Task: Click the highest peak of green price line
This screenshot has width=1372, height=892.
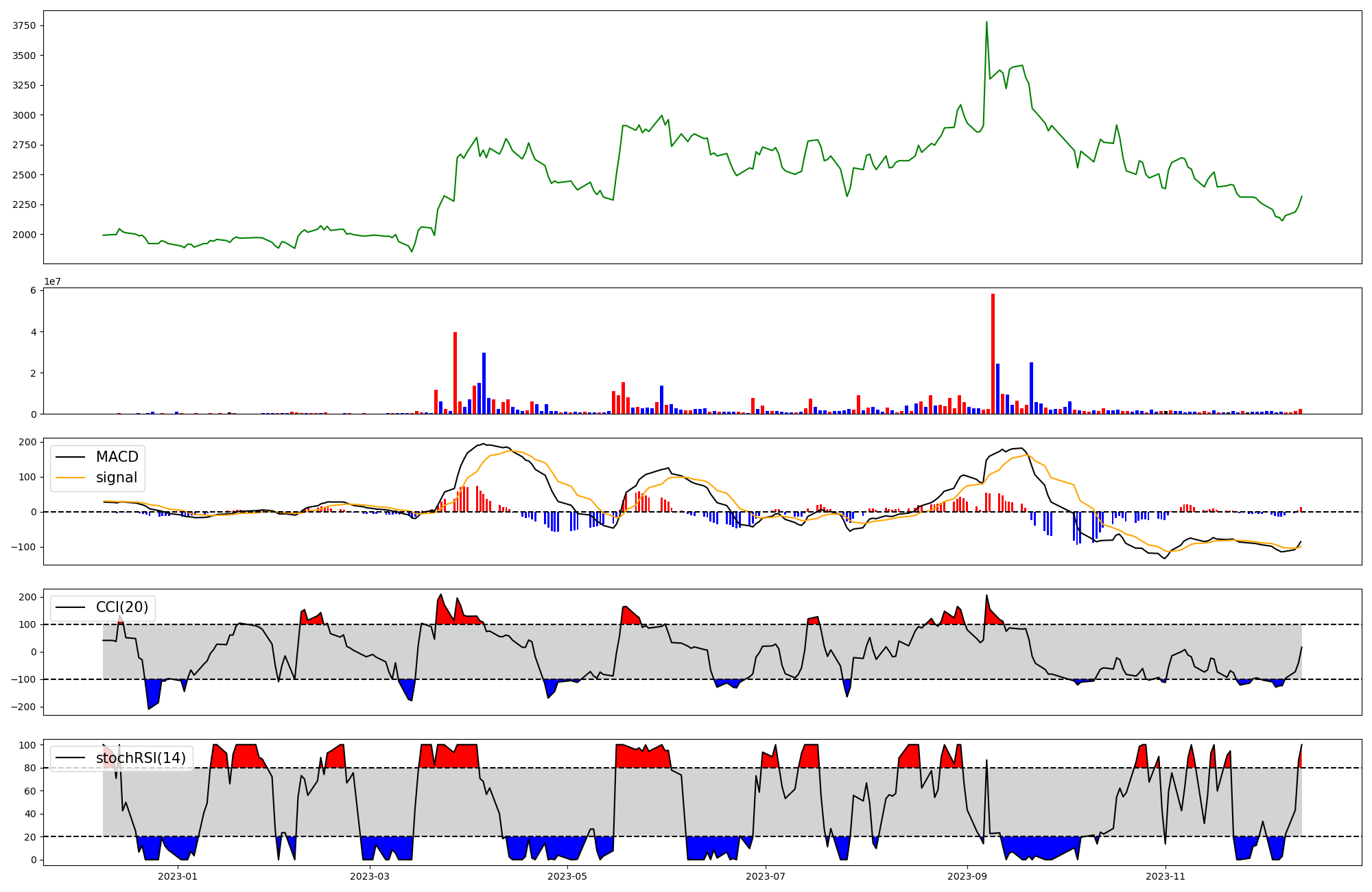Action: pos(986,23)
